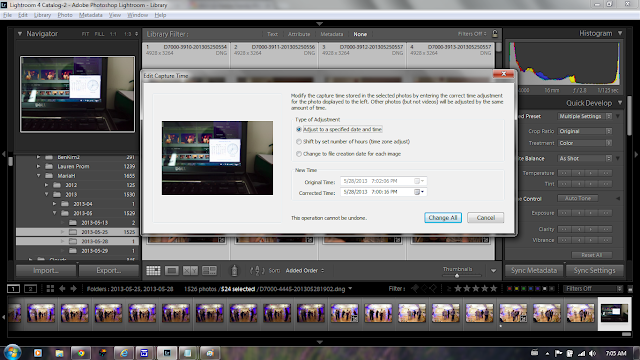640x360 pixels.
Task: Click Navigator preview image
Action: click(x=78, y=94)
